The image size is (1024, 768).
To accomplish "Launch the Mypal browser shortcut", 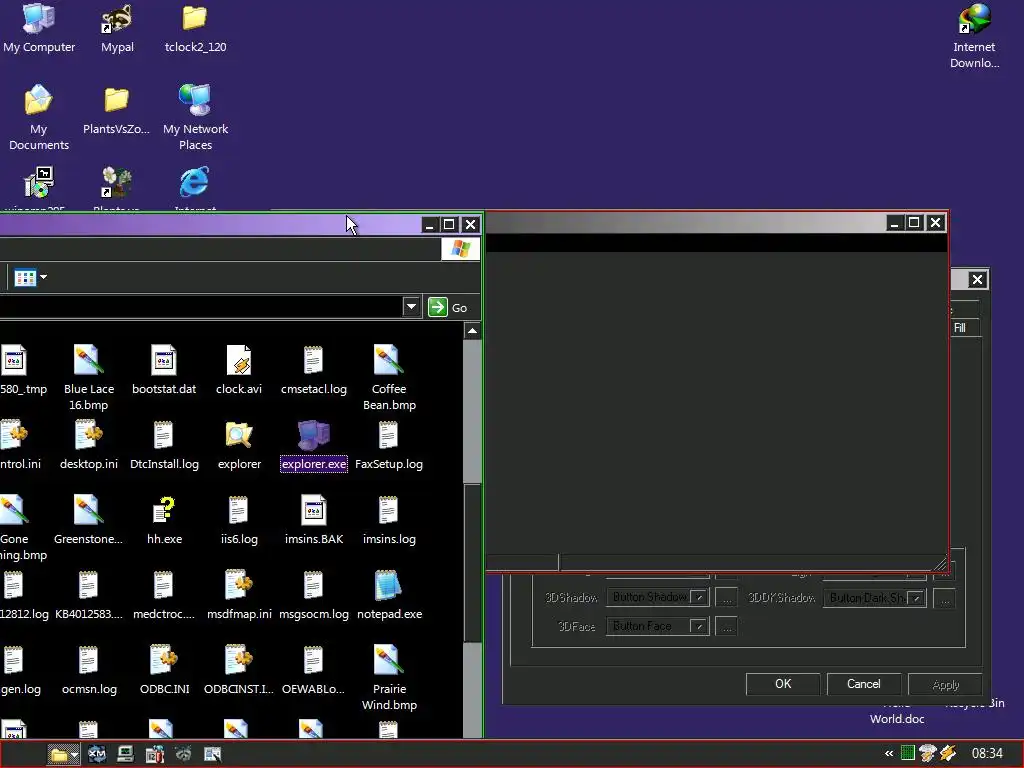I will [x=117, y=28].
